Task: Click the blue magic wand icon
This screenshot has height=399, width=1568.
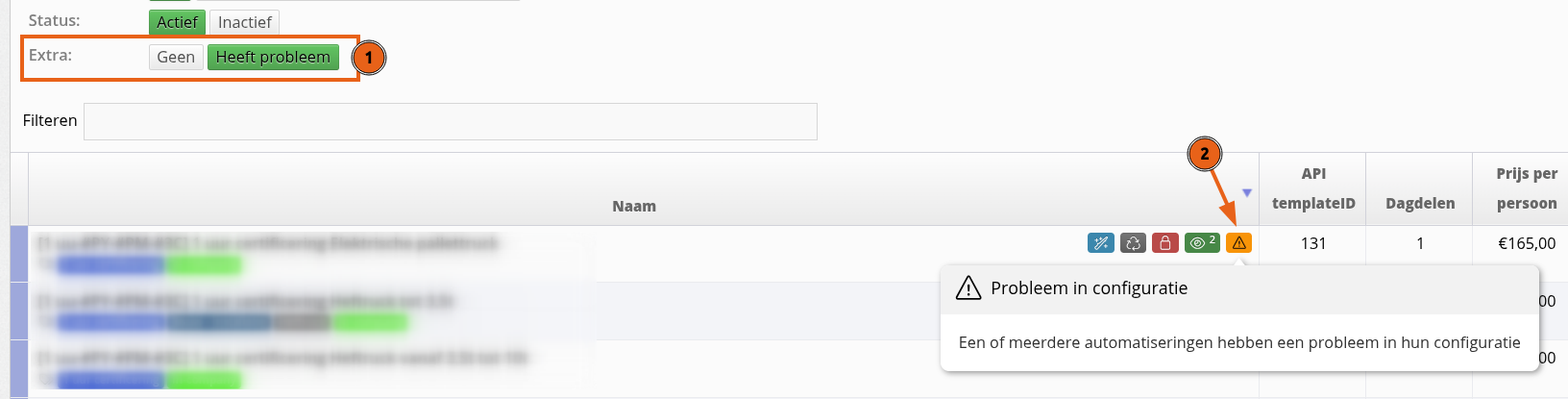Action: coord(1101,243)
